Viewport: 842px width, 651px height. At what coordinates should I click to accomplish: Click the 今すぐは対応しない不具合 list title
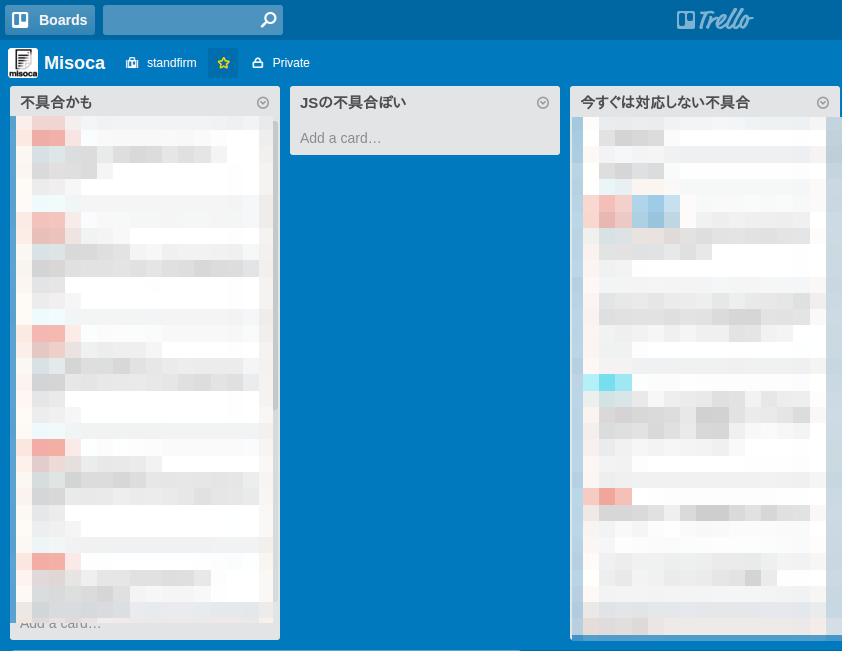point(665,103)
